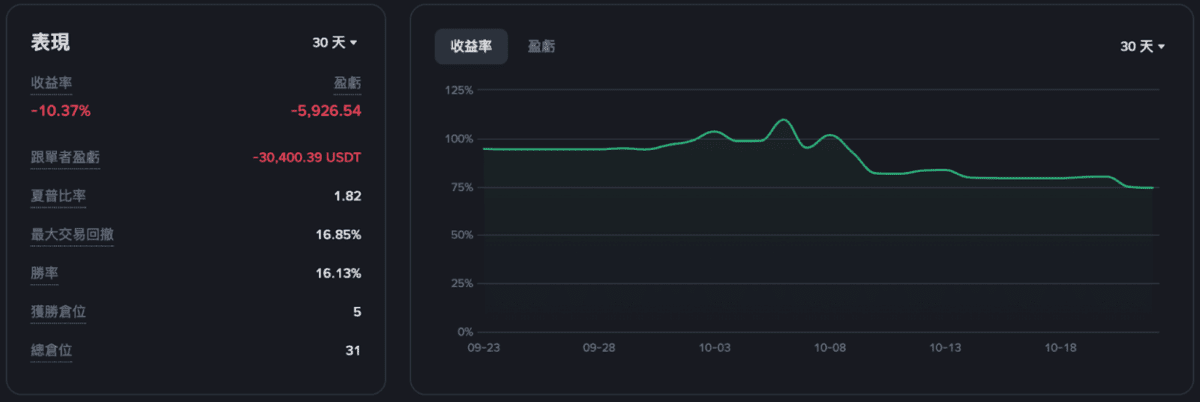Click the 獲勝倉位 label
Screen dimensions: 1200x402
point(58,312)
